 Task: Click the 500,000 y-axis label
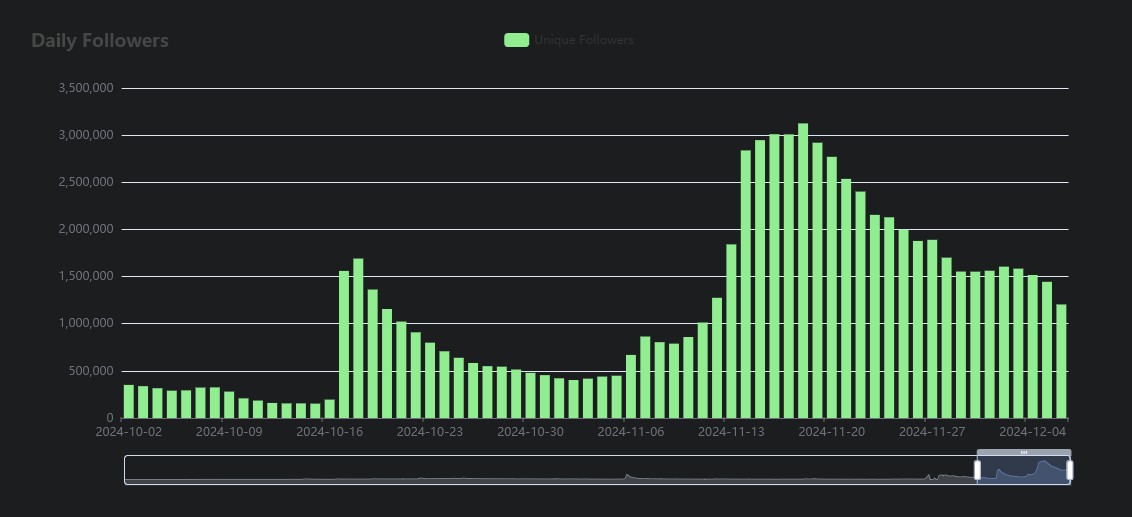pos(90,371)
